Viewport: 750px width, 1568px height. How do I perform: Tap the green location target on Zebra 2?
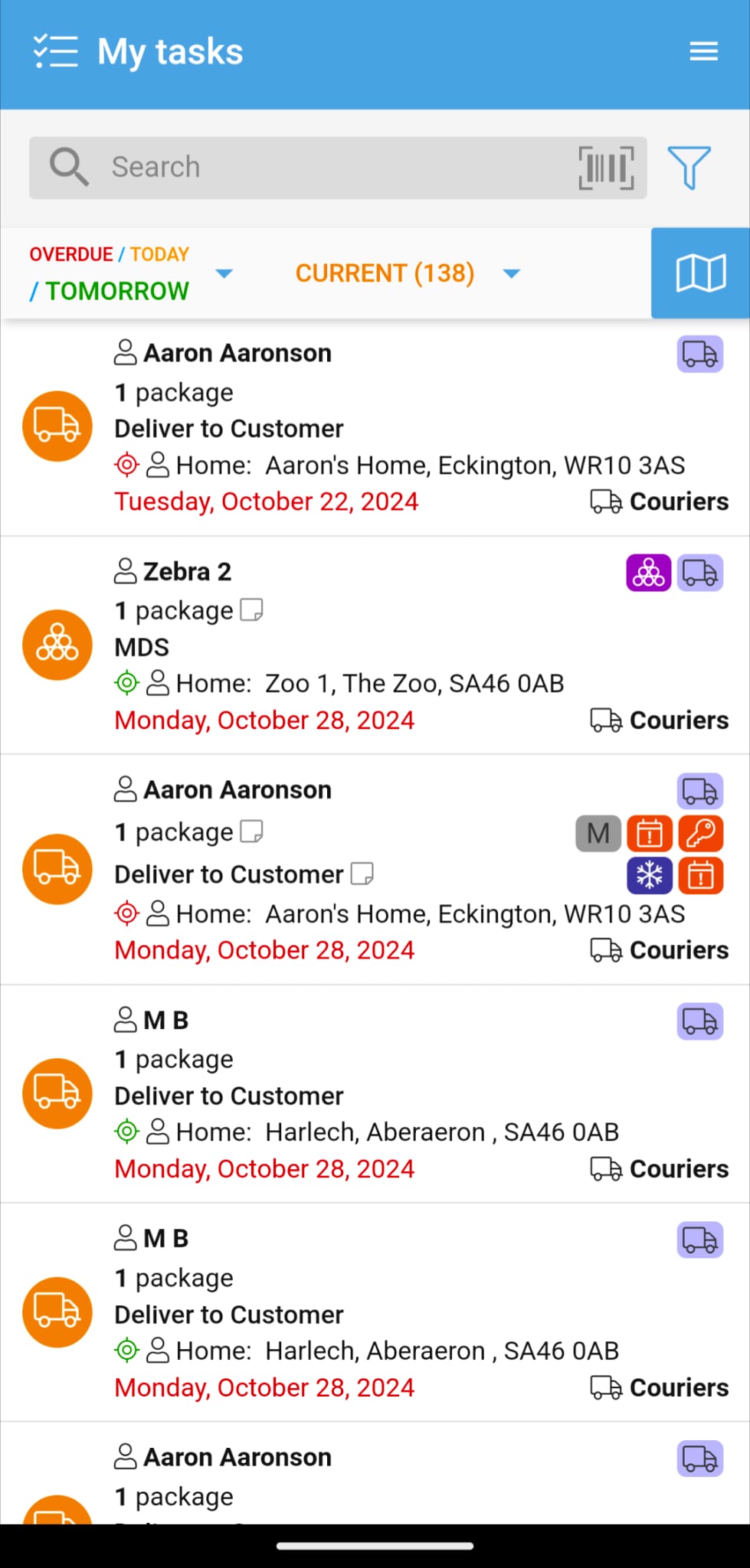[126, 683]
